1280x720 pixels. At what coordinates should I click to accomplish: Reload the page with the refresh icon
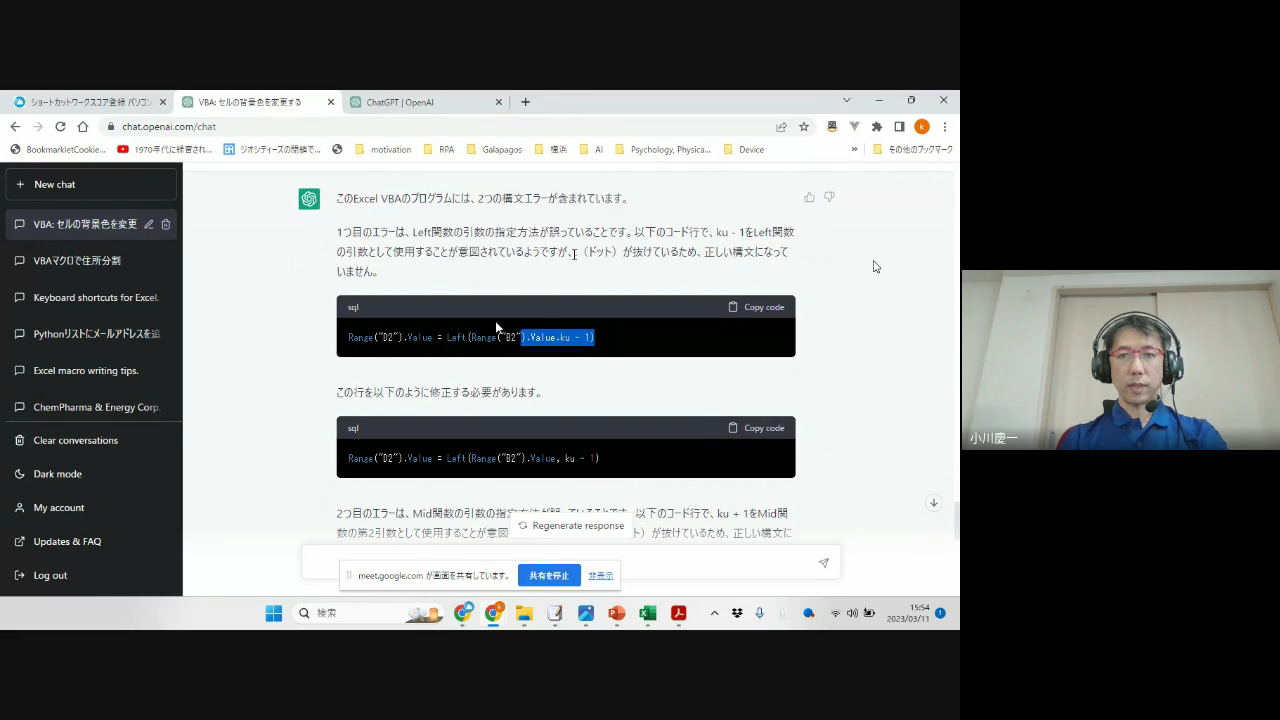coord(60,127)
